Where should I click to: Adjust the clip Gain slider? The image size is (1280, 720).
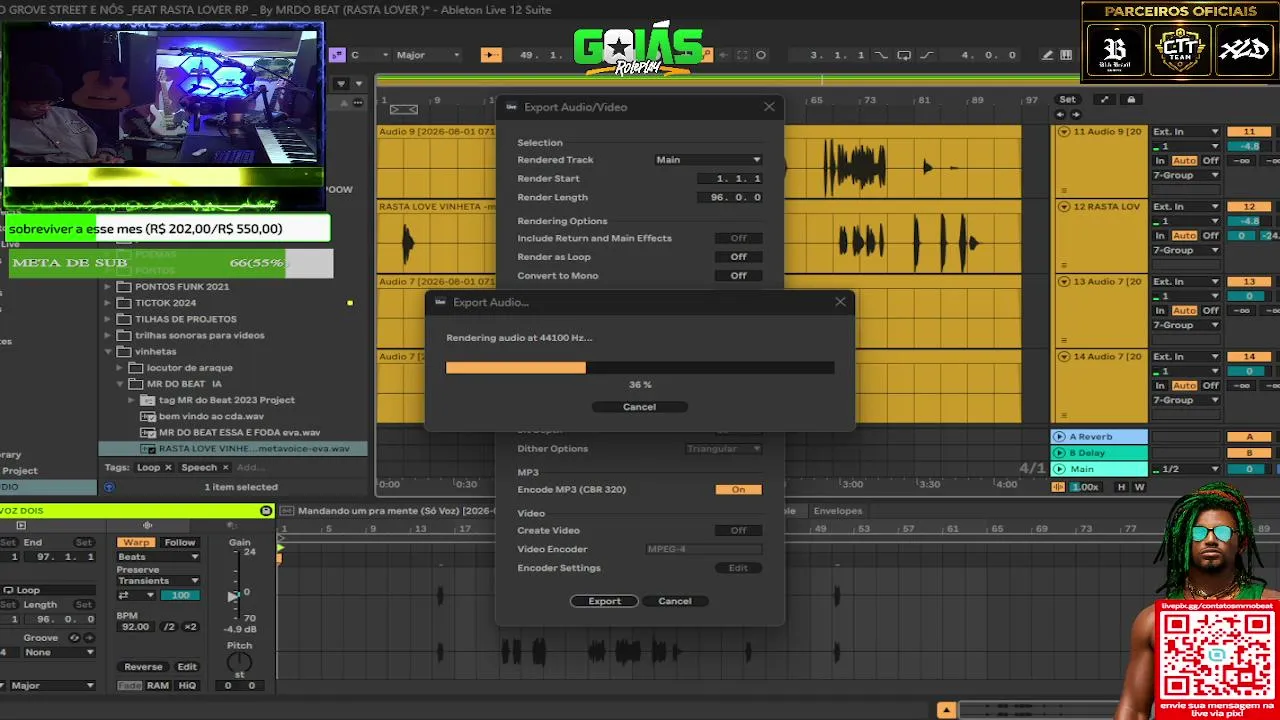pos(235,595)
